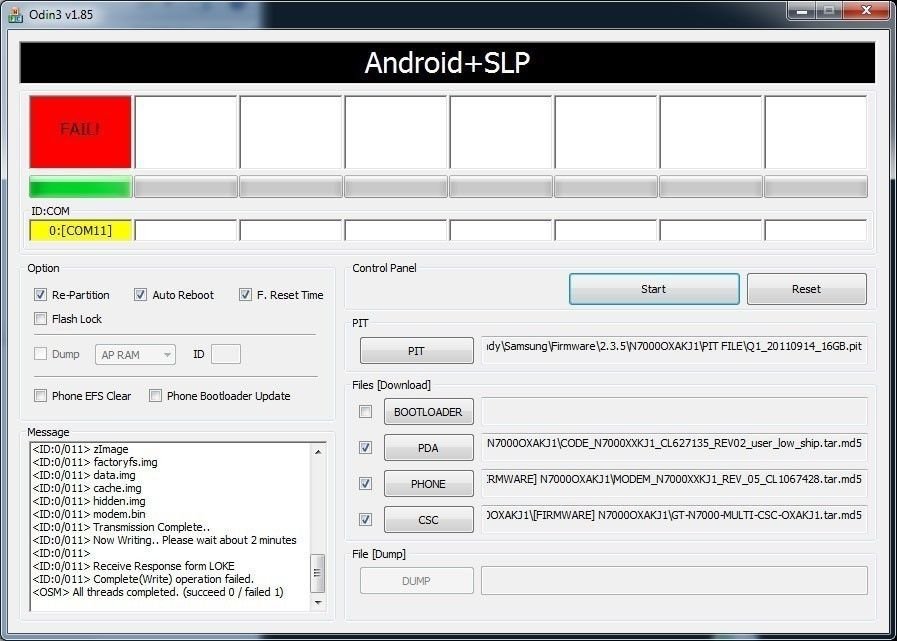
Task: Click the Odin3 app icon in title bar
Action: click(x=16, y=14)
